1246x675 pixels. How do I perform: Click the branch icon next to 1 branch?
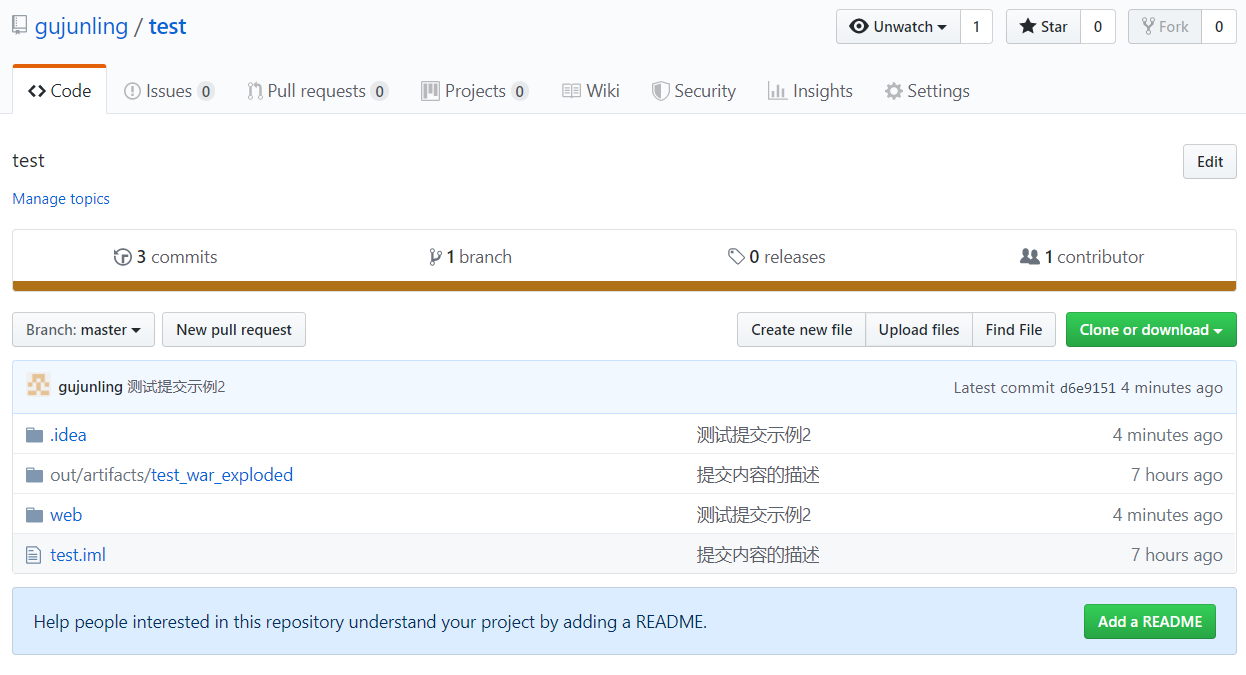pos(435,257)
